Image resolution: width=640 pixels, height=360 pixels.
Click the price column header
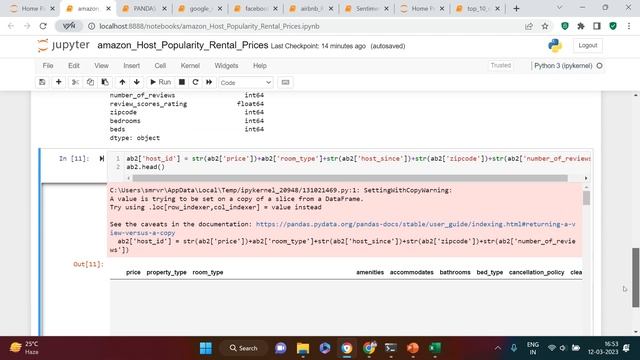tap(133, 272)
